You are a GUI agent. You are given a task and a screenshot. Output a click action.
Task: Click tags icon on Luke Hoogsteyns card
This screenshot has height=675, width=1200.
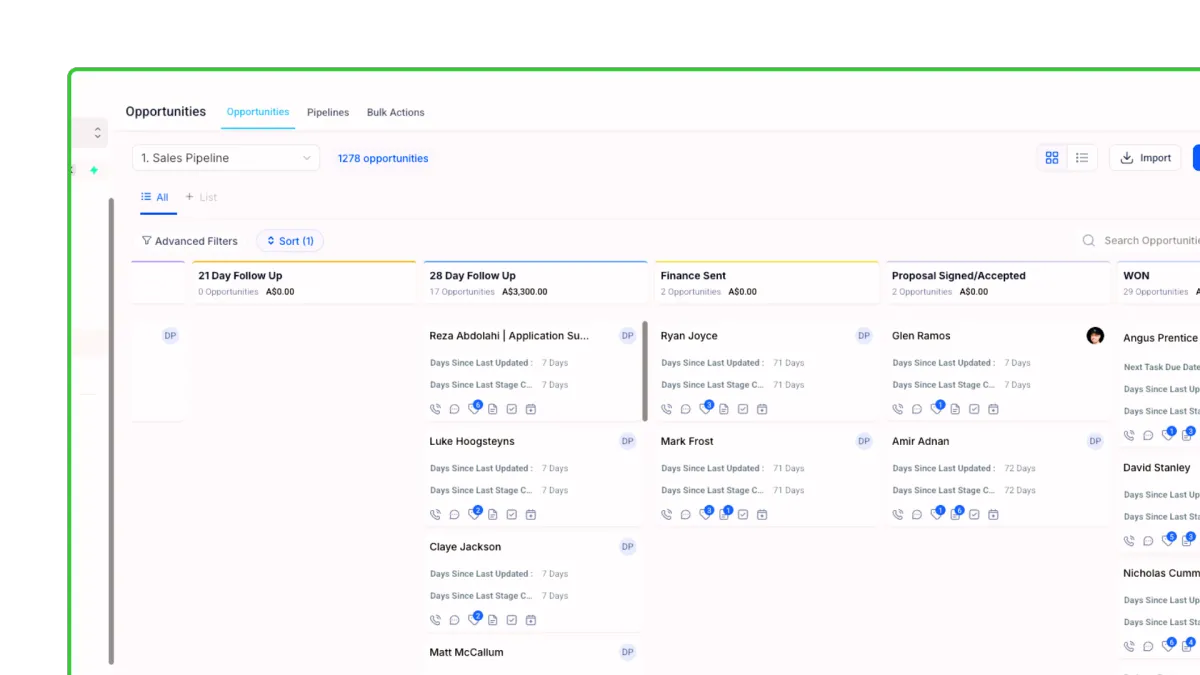click(474, 514)
